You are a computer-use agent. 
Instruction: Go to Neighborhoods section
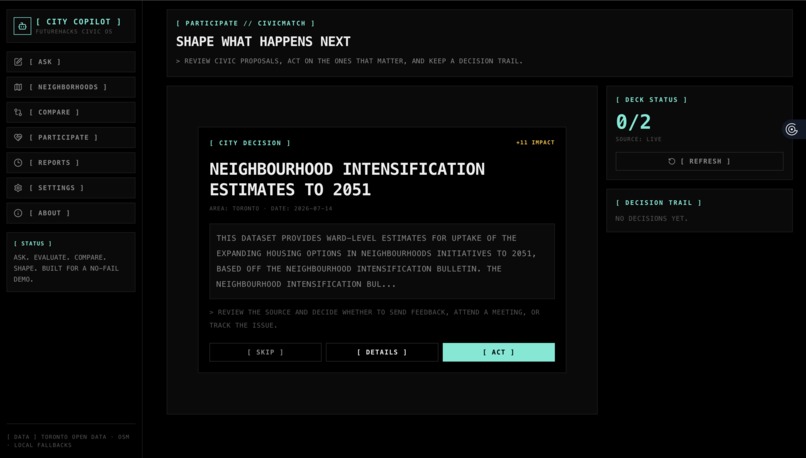pos(71,87)
